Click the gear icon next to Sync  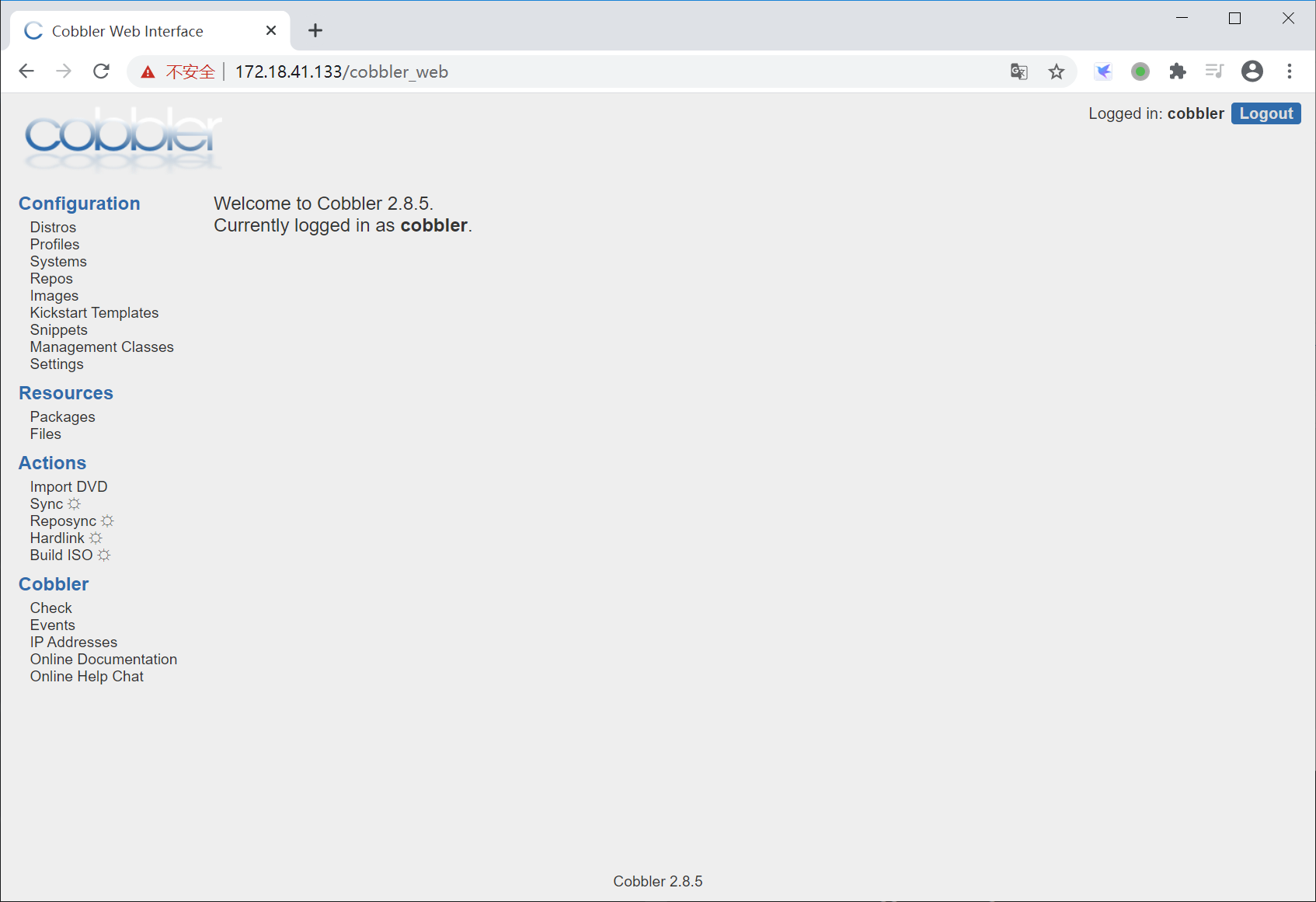(75, 504)
